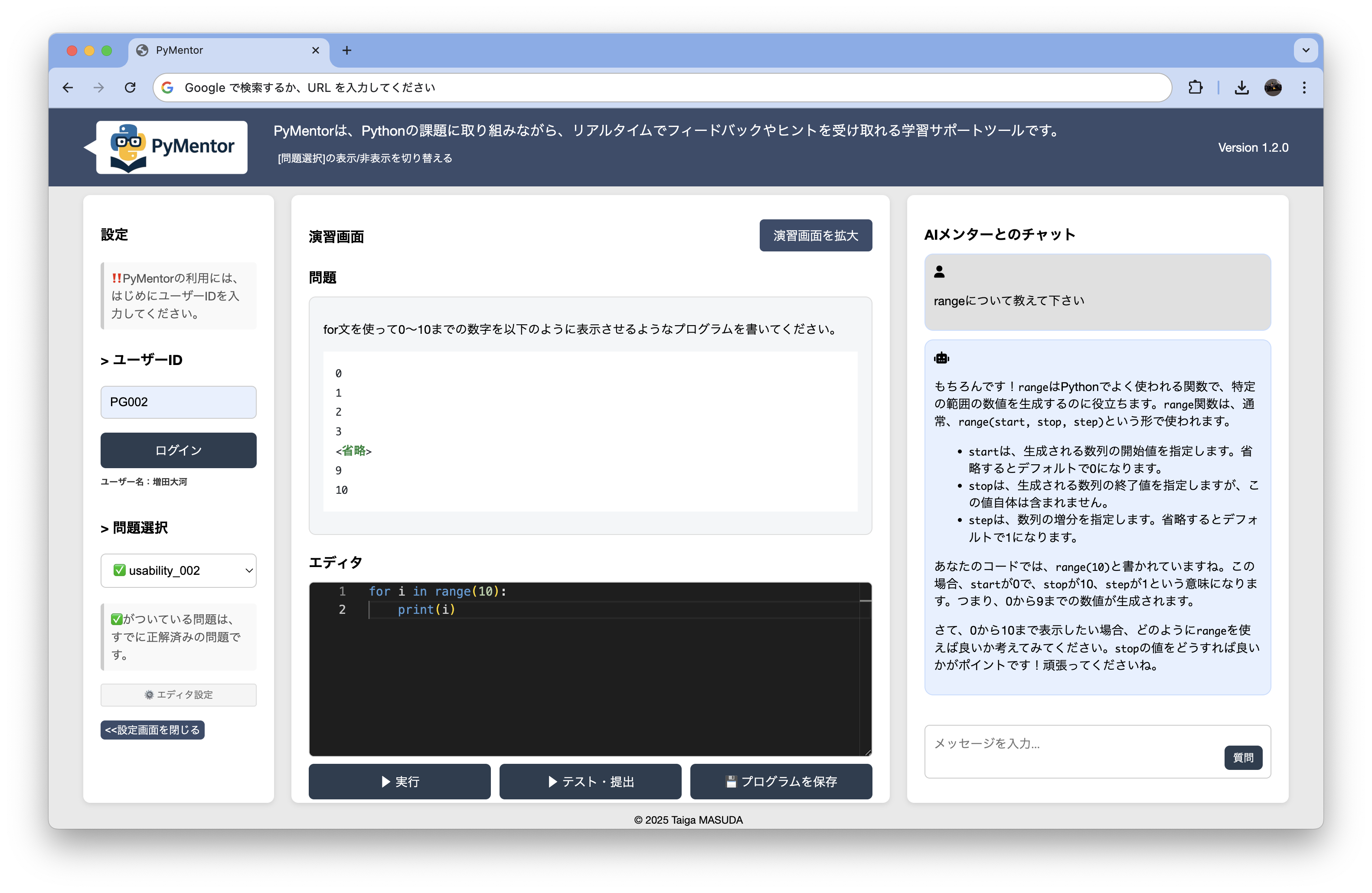Click the <省略> text in problem output
Viewport: 1372px width, 893px height.
click(353, 451)
